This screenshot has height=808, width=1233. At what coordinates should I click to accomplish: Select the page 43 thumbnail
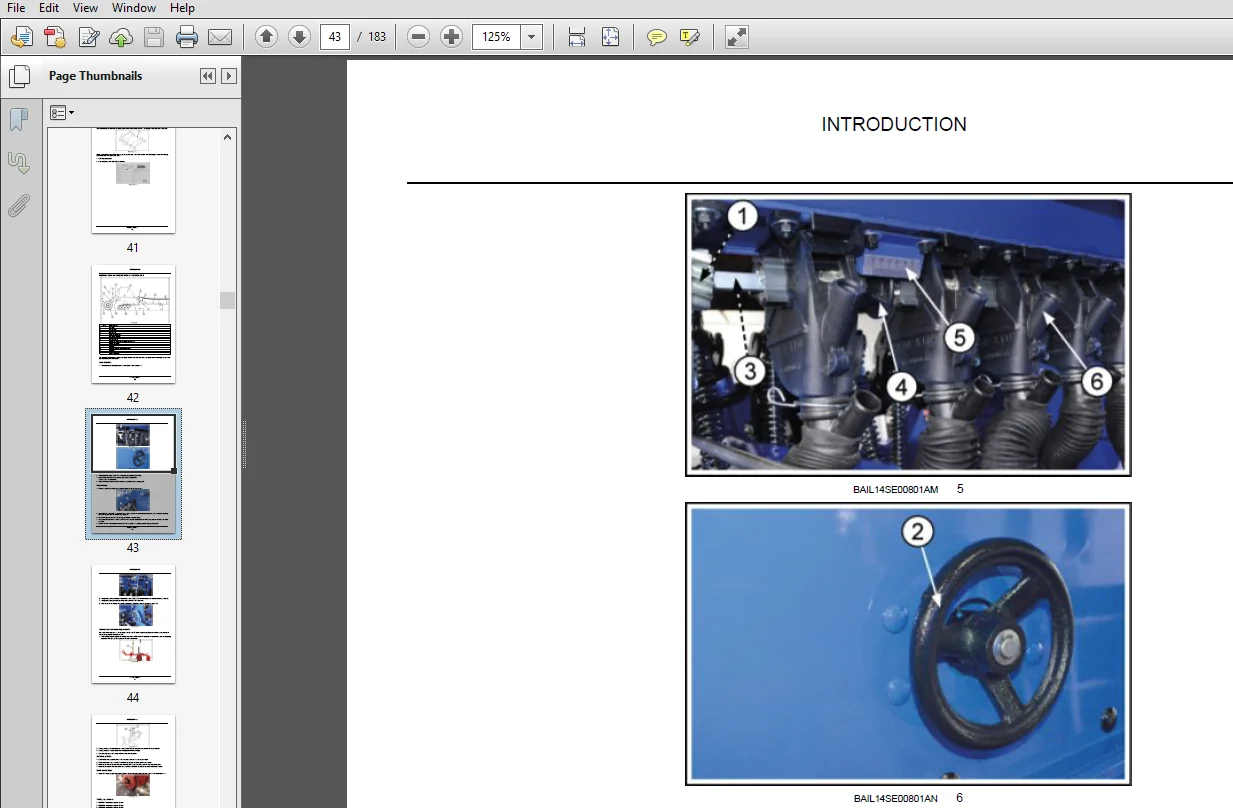pos(133,474)
